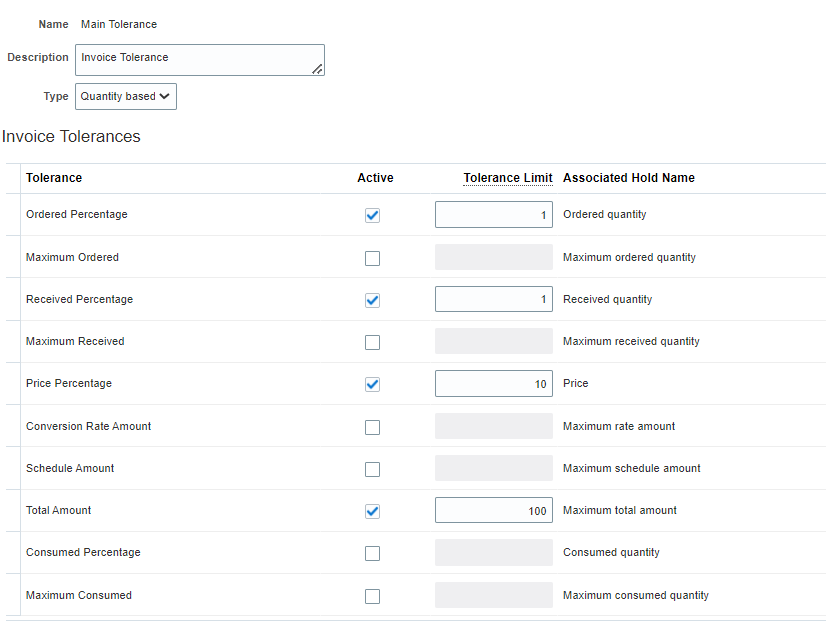
Task: Click the Received quantity hold name
Action: pyautogui.click(x=607, y=299)
